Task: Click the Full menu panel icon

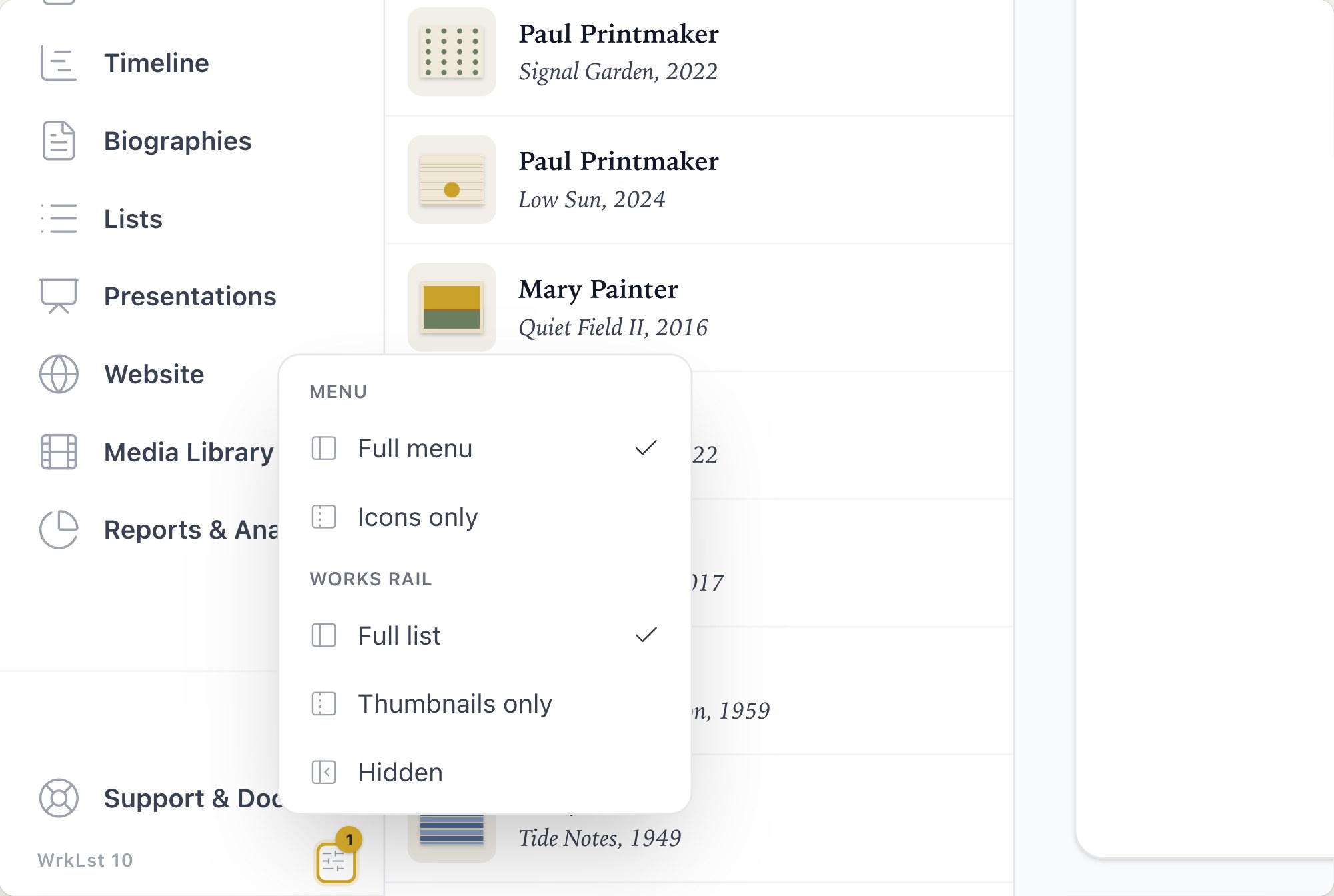Action: [324, 448]
